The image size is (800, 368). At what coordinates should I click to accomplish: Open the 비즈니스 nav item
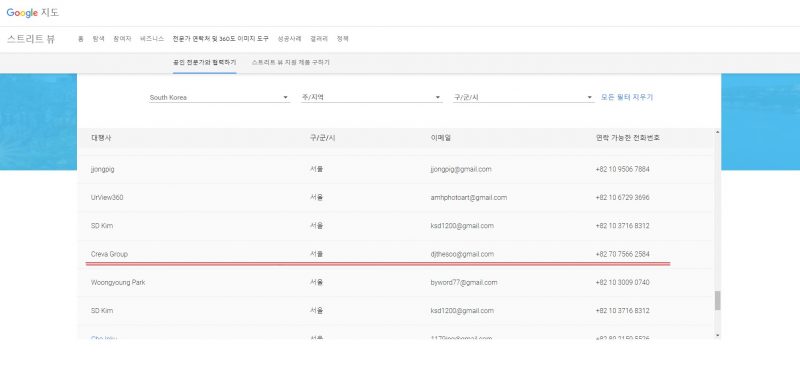pyautogui.click(x=152, y=39)
